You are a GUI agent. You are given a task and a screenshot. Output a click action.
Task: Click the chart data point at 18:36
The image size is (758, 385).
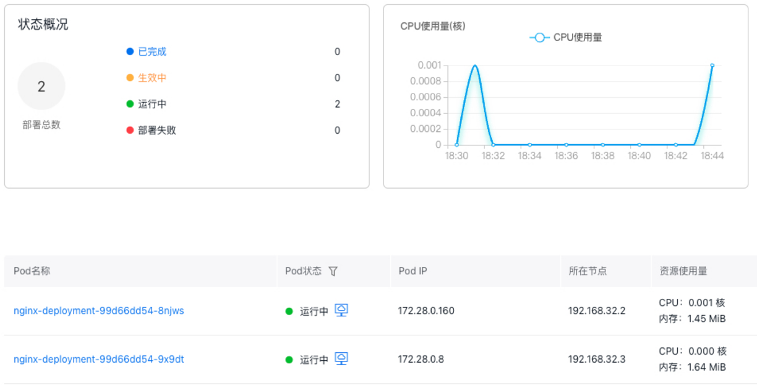coord(566,145)
